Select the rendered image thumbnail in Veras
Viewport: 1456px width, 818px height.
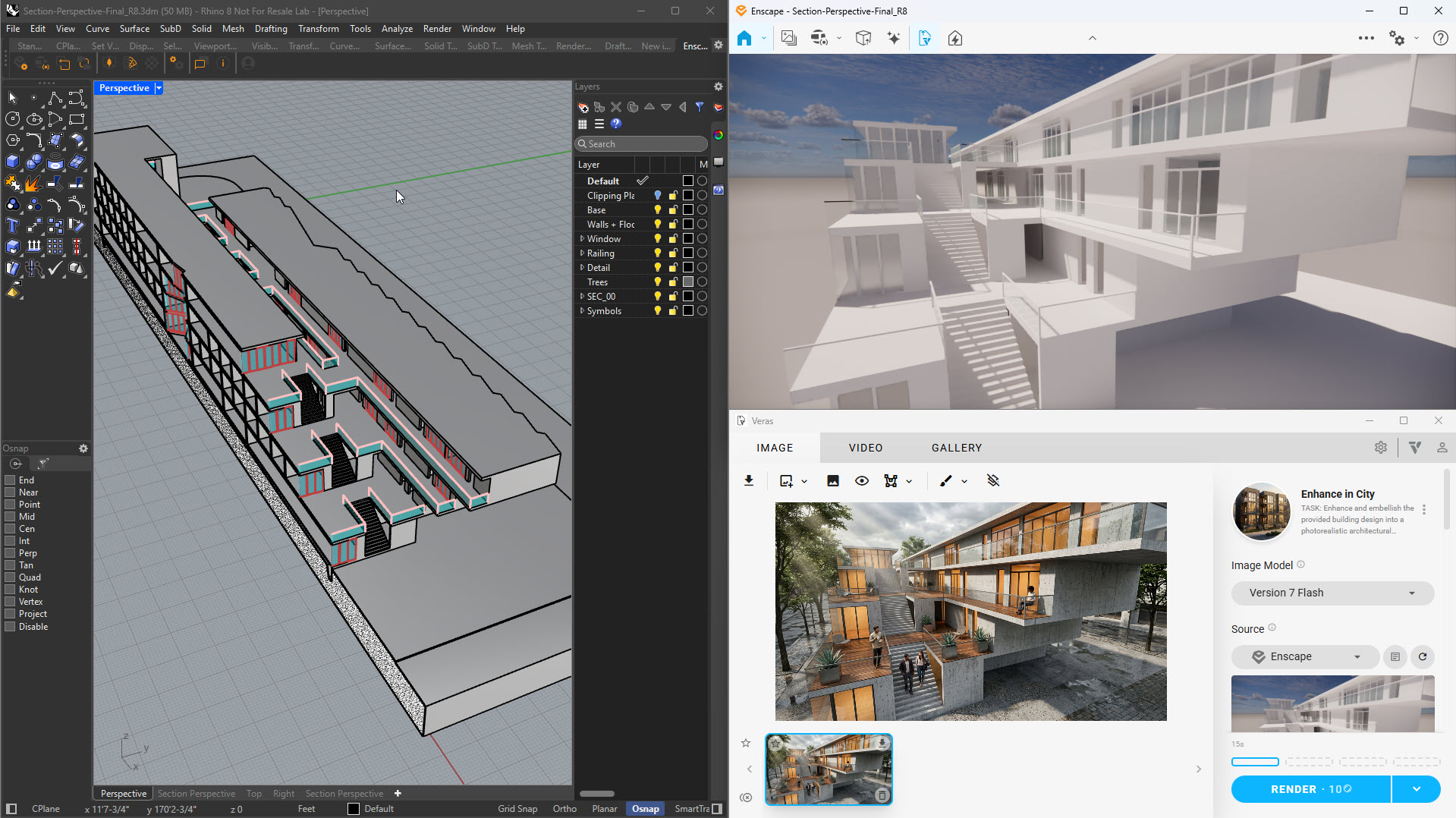(x=829, y=769)
